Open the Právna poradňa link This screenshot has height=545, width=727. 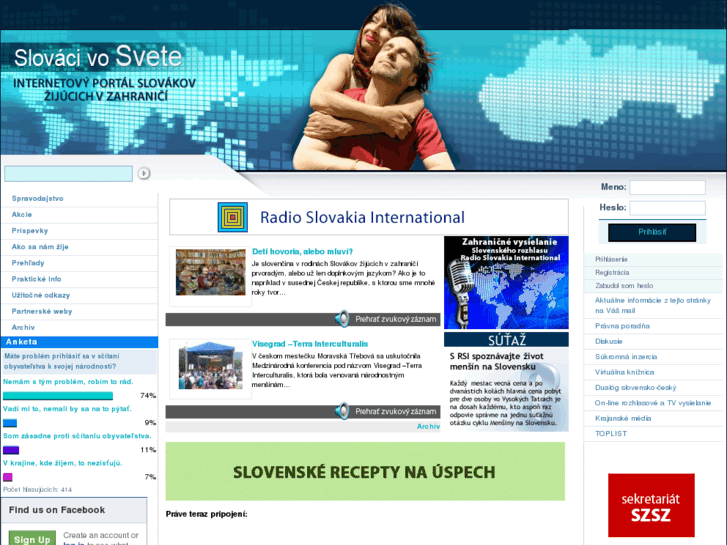click(622, 326)
